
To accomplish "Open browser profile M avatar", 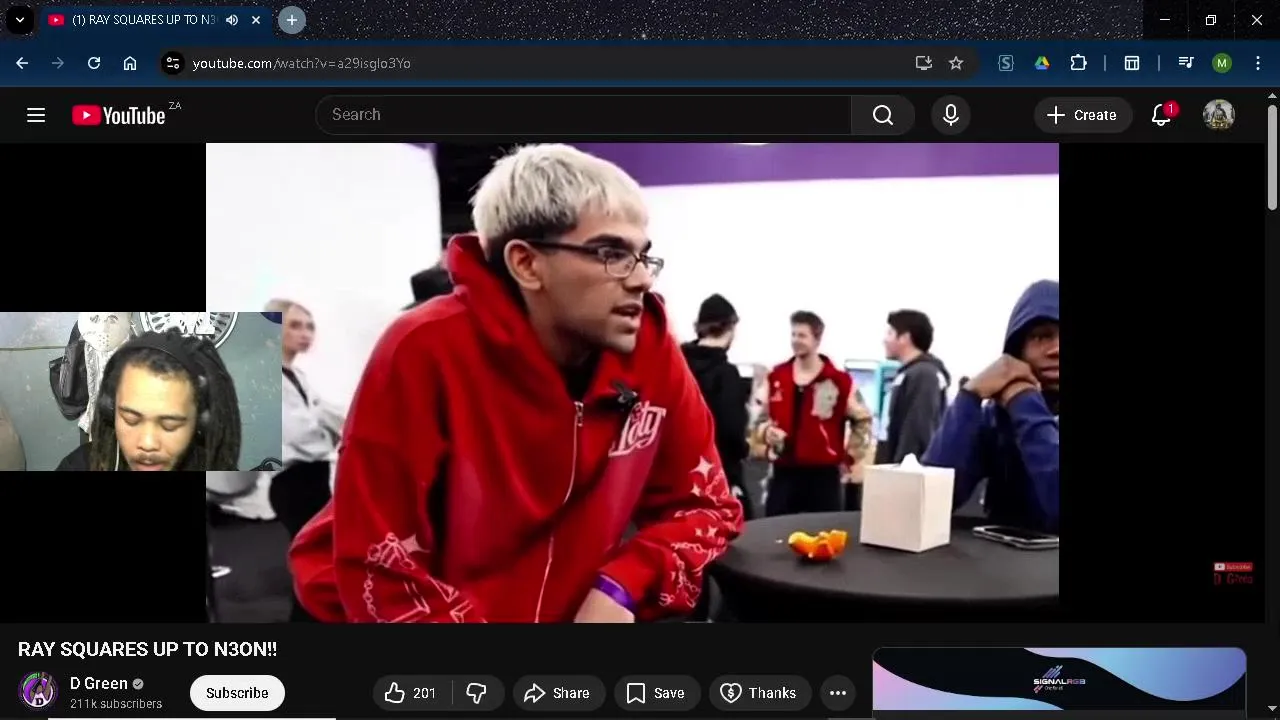I will 1222,63.
